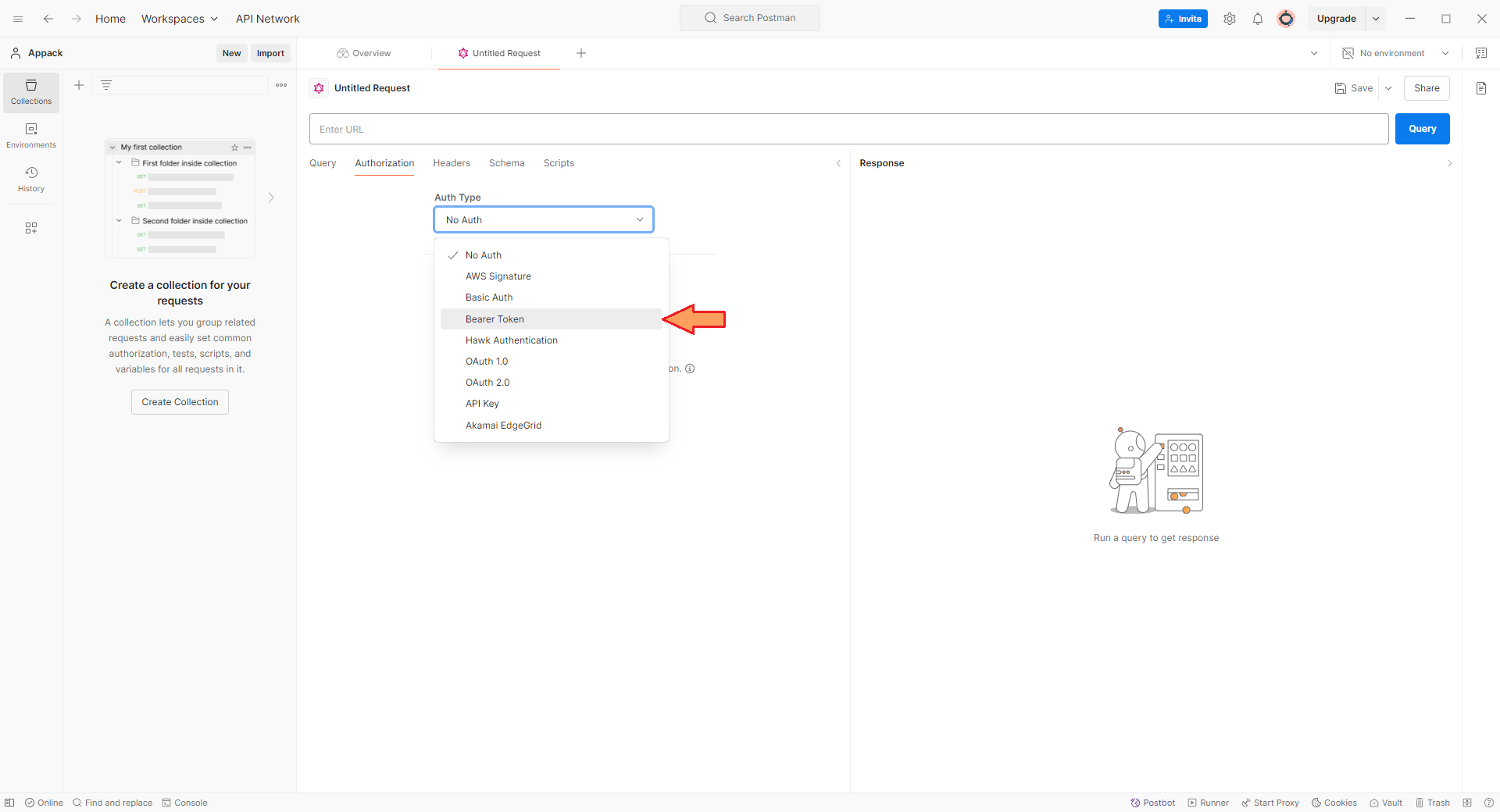Click the Import button
1500x812 pixels.
(x=270, y=53)
